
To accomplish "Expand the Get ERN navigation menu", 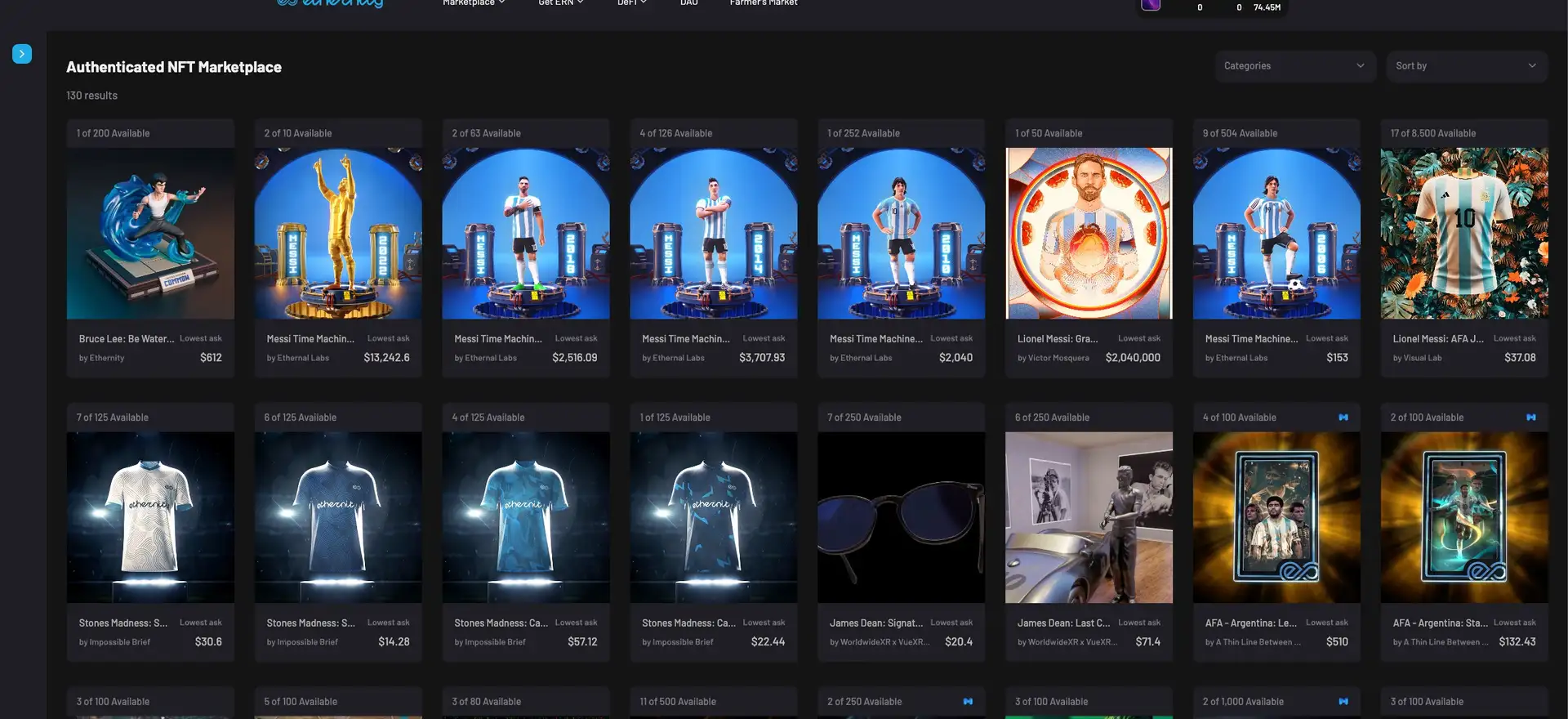I will (x=560, y=3).
